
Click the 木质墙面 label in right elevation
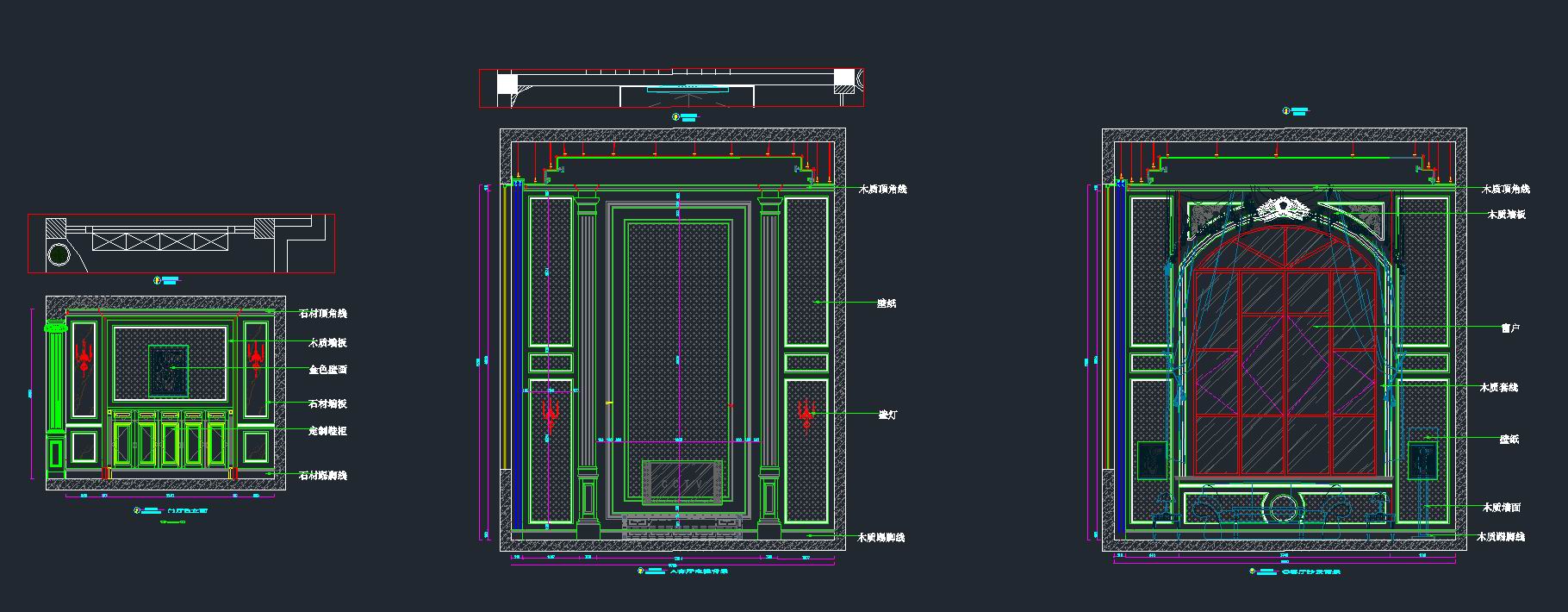[1501, 509]
